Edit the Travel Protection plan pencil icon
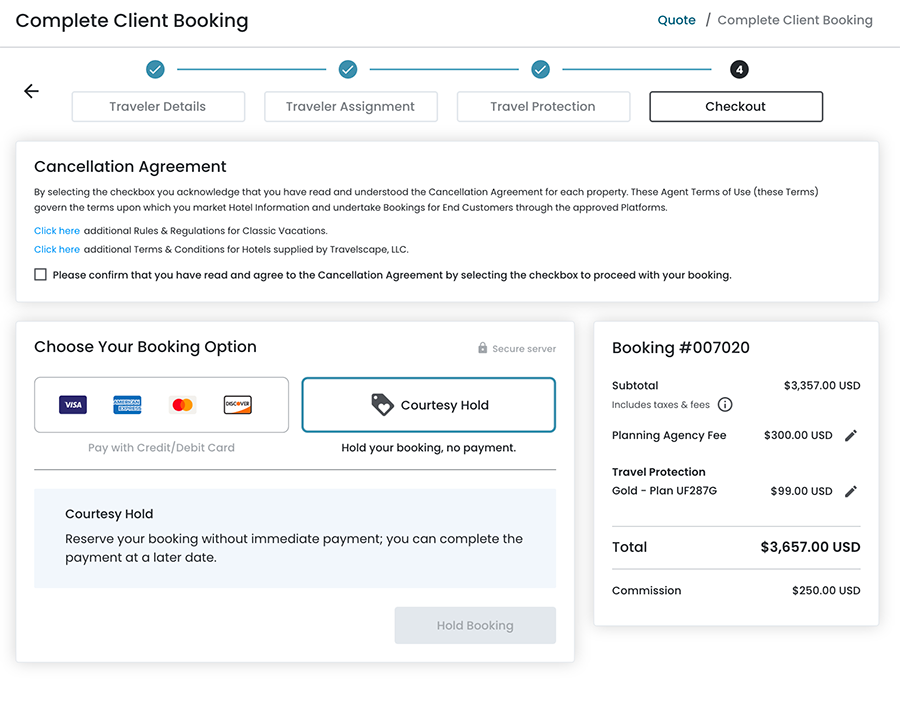This screenshot has height=702, width=900. point(851,492)
